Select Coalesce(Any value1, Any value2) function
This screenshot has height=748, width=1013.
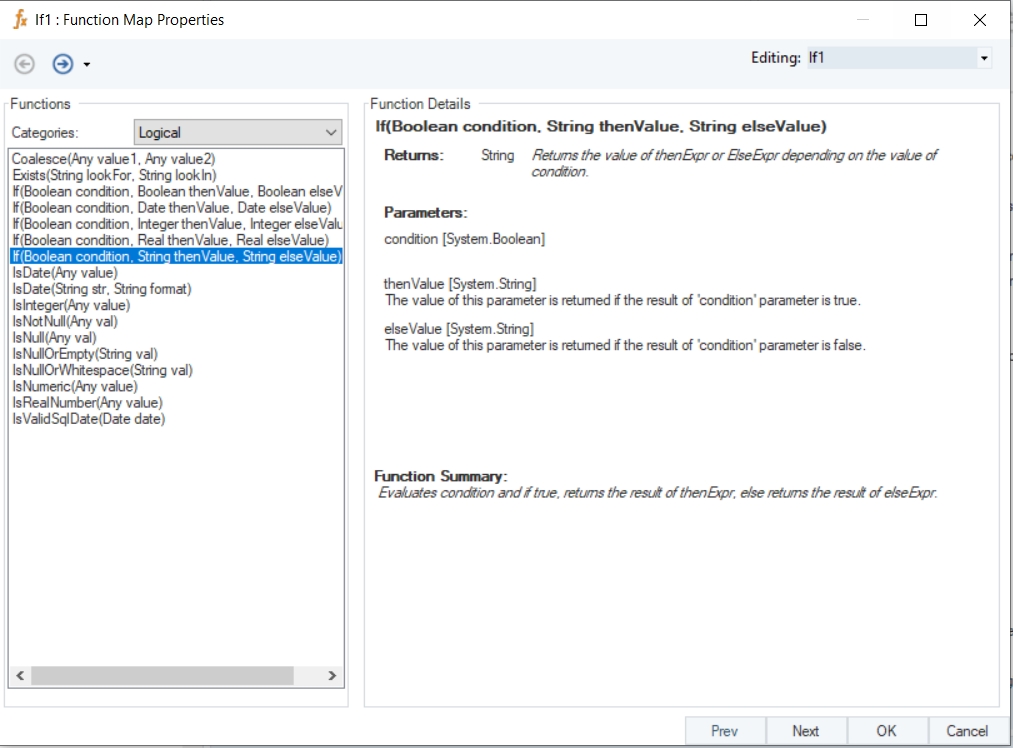coord(113,159)
